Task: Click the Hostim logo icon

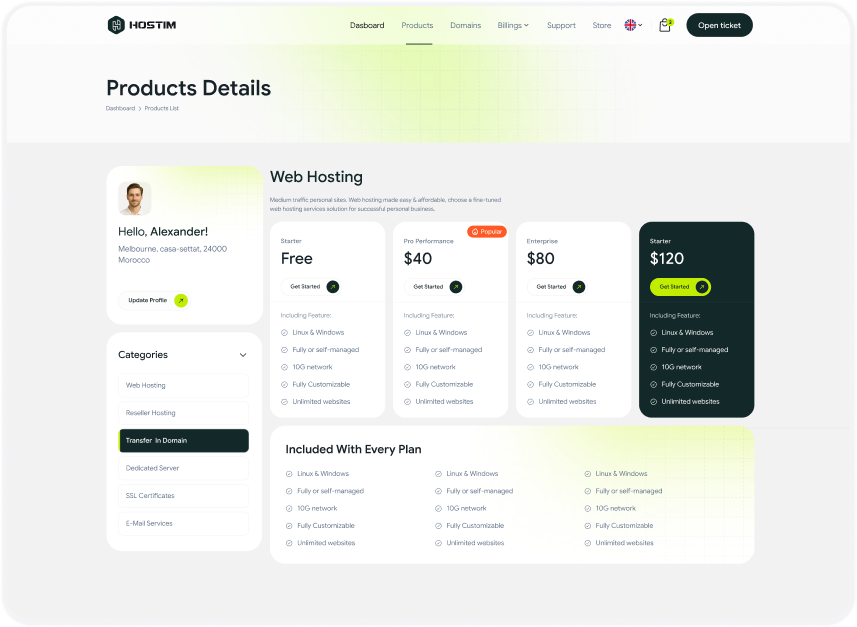Action: 116,25
